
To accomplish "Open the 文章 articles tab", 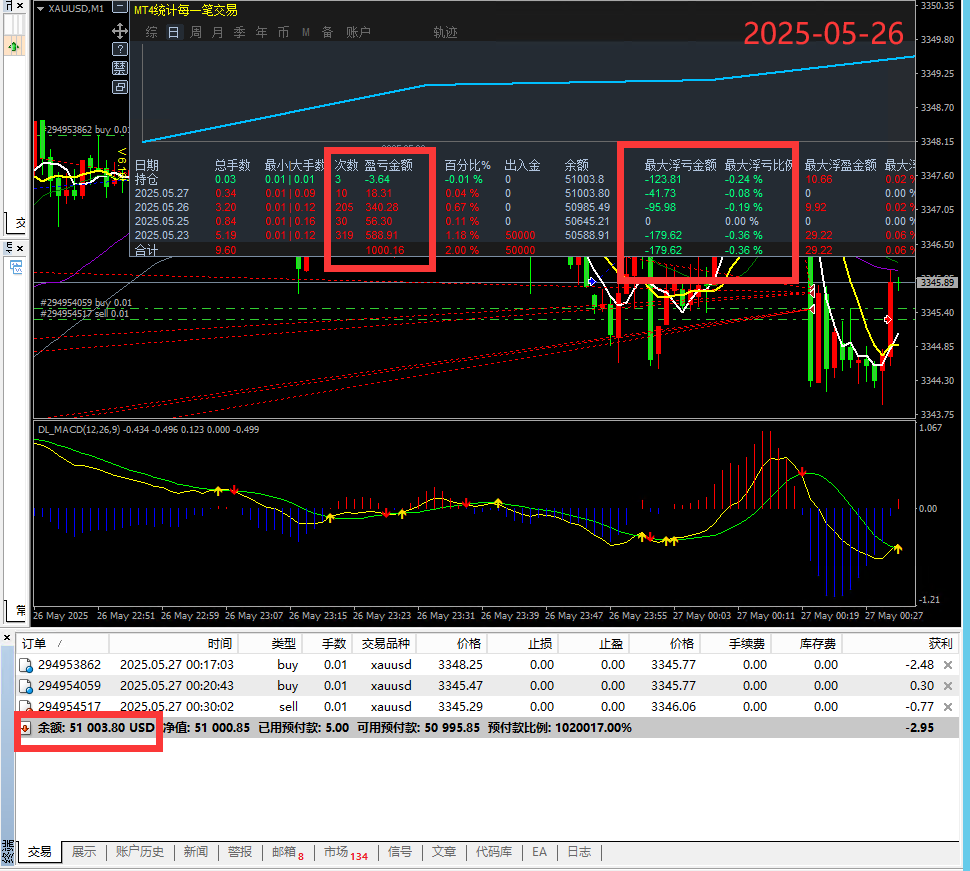I will coord(444,852).
